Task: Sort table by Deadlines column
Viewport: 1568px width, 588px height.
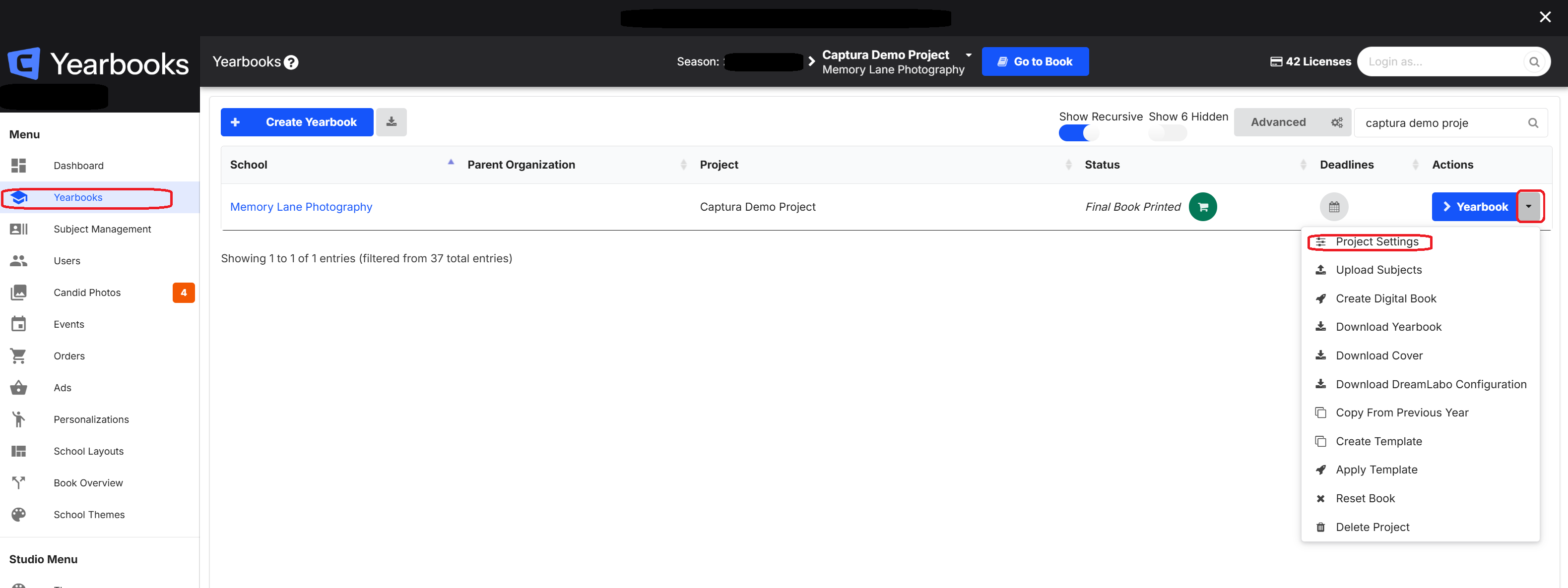Action: click(1367, 165)
